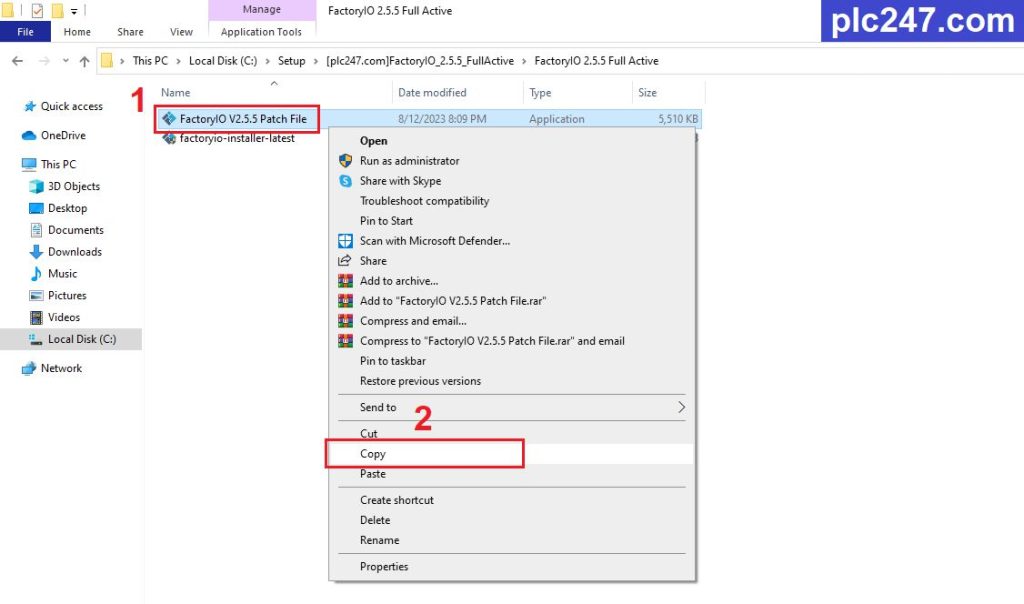Go up one folder level arrow
Image resolution: width=1024 pixels, height=604 pixels.
coord(84,61)
